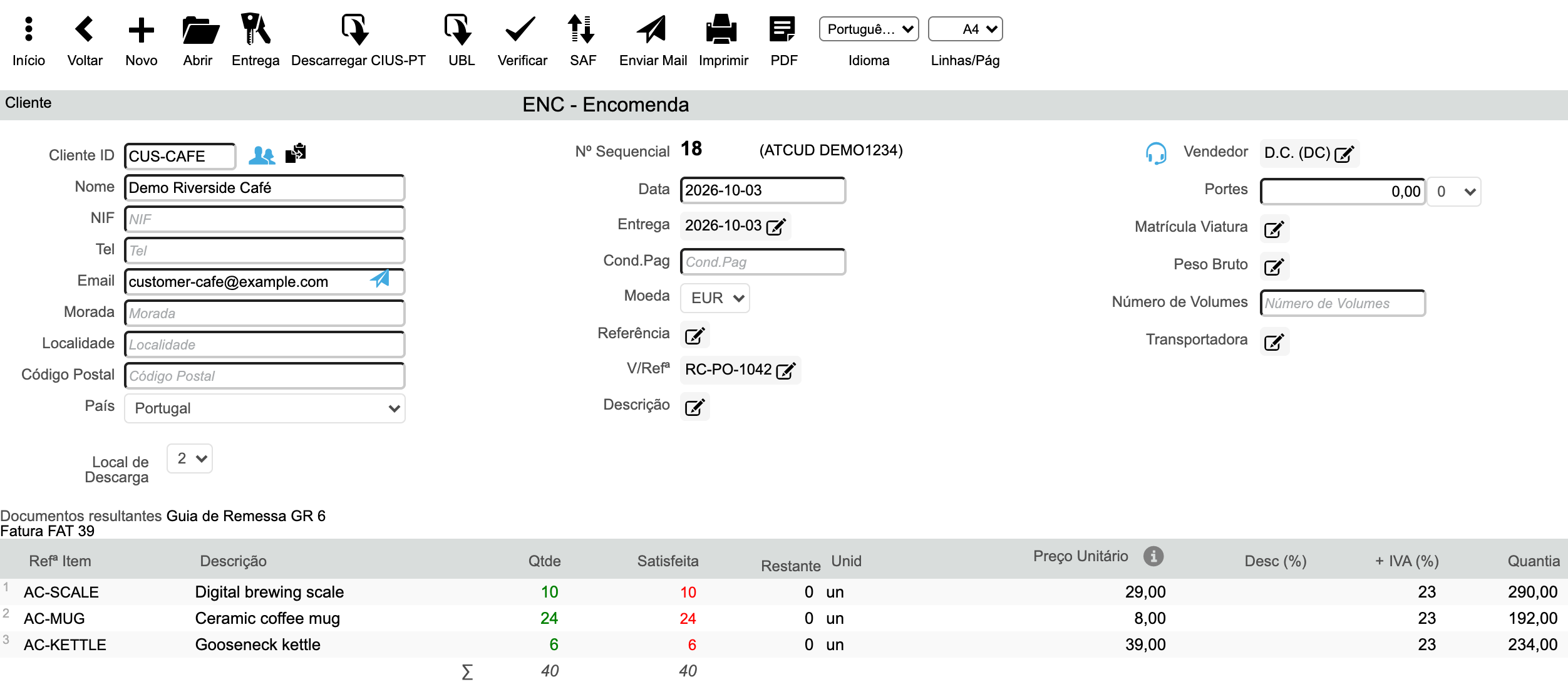Send the order via Enviar Mail

651,29
